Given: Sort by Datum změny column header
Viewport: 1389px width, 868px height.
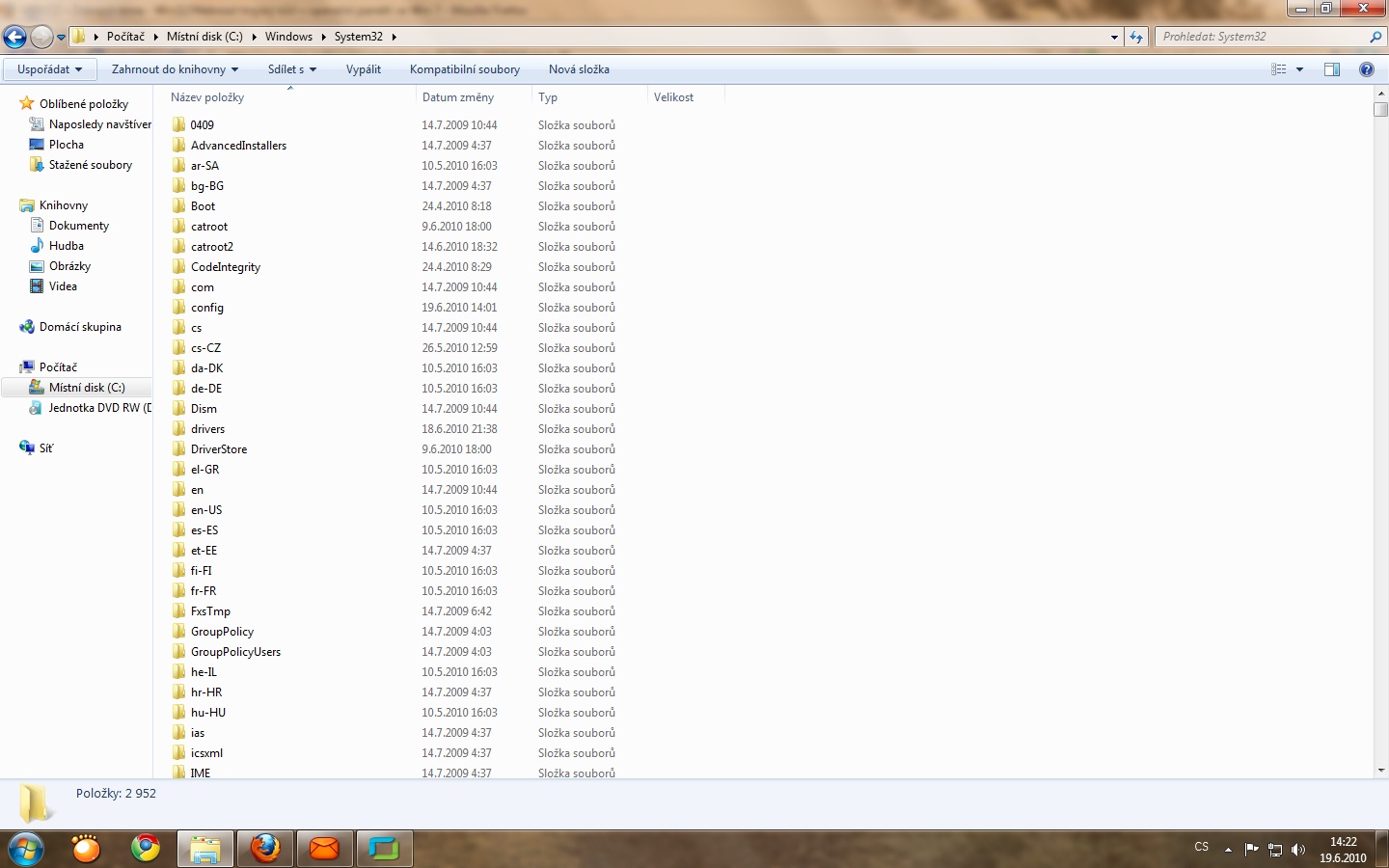Looking at the screenshot, I should (458, 97).
